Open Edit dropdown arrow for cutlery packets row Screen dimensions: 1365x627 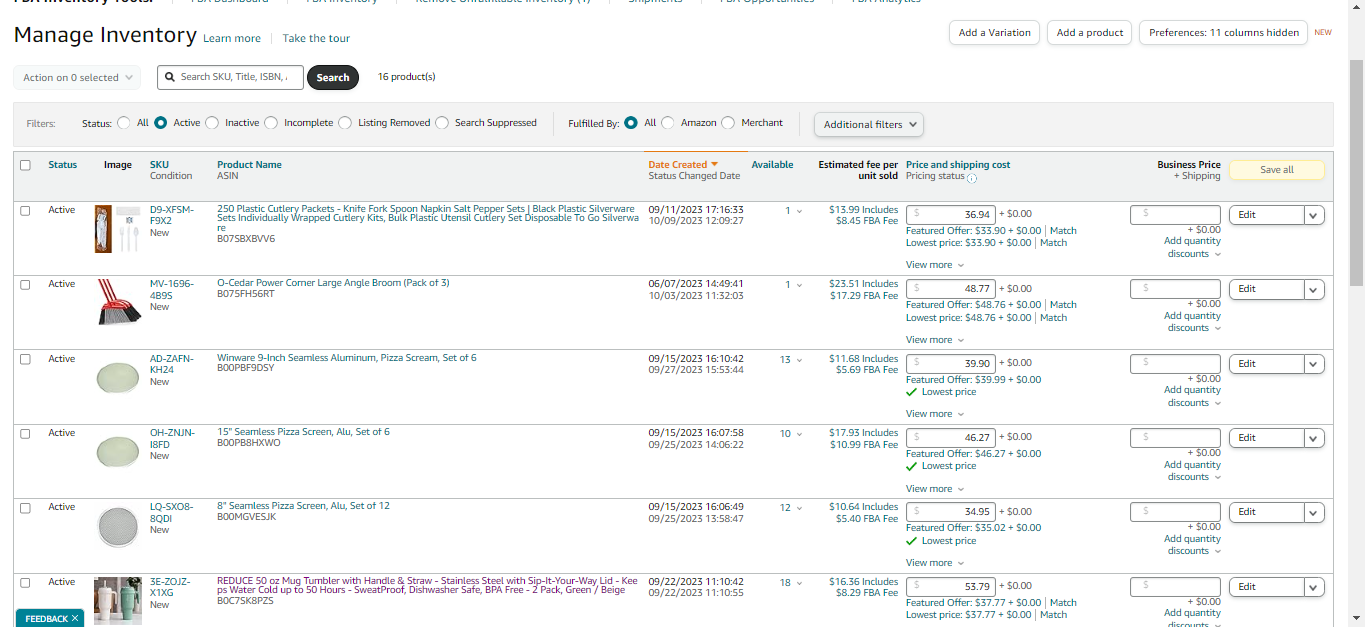1314,215
